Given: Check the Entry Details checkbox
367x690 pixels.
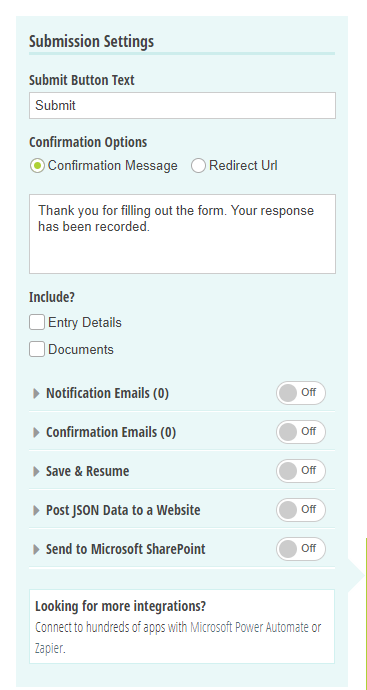Looking at the screenshot, I should point(37,322).
